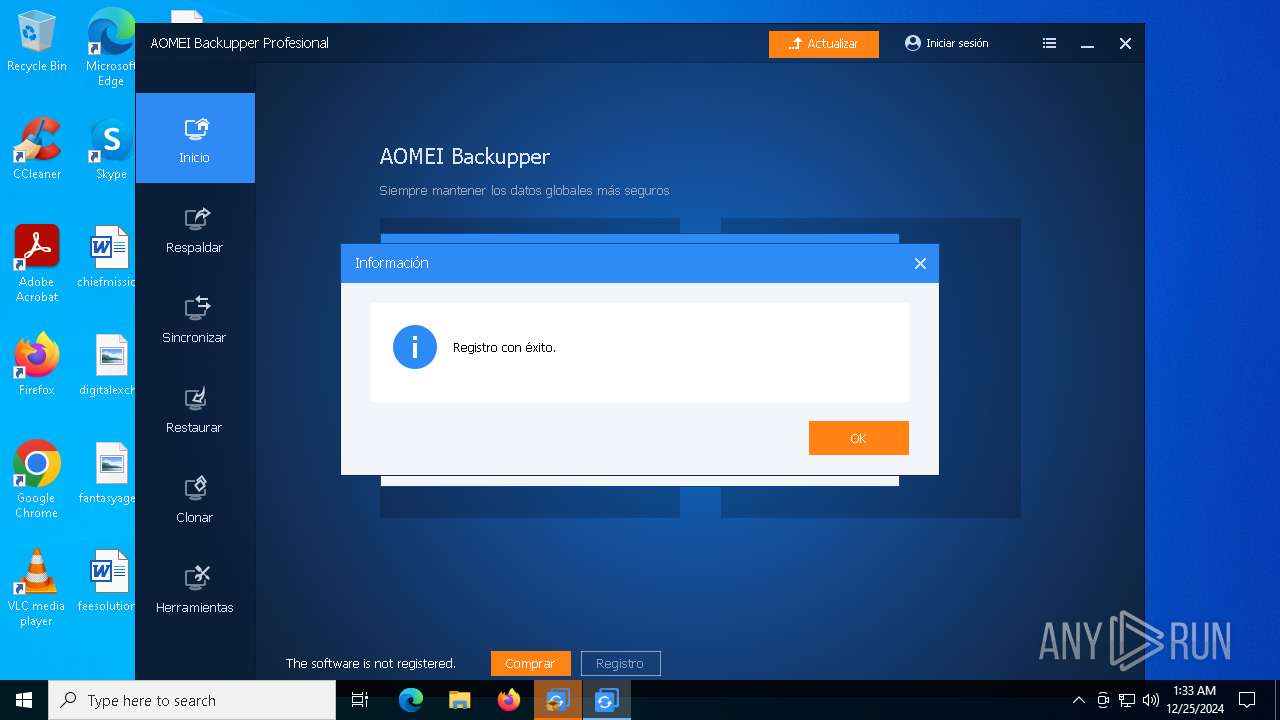Click the taskbar search box

tap(192, 700)
